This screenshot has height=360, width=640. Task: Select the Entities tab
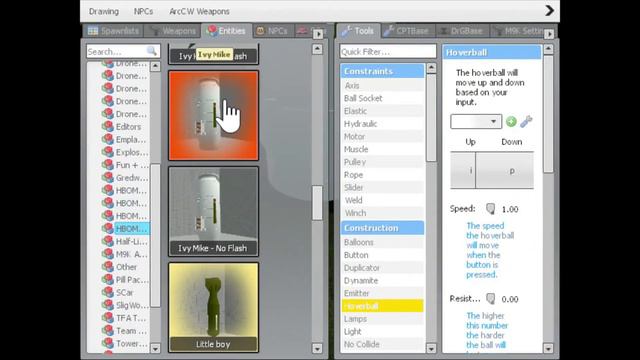[x=227, y=31]
